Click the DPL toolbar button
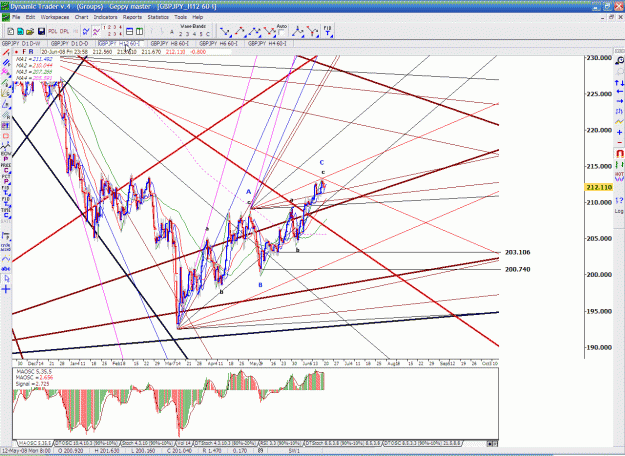 click(x=64, y=31)
